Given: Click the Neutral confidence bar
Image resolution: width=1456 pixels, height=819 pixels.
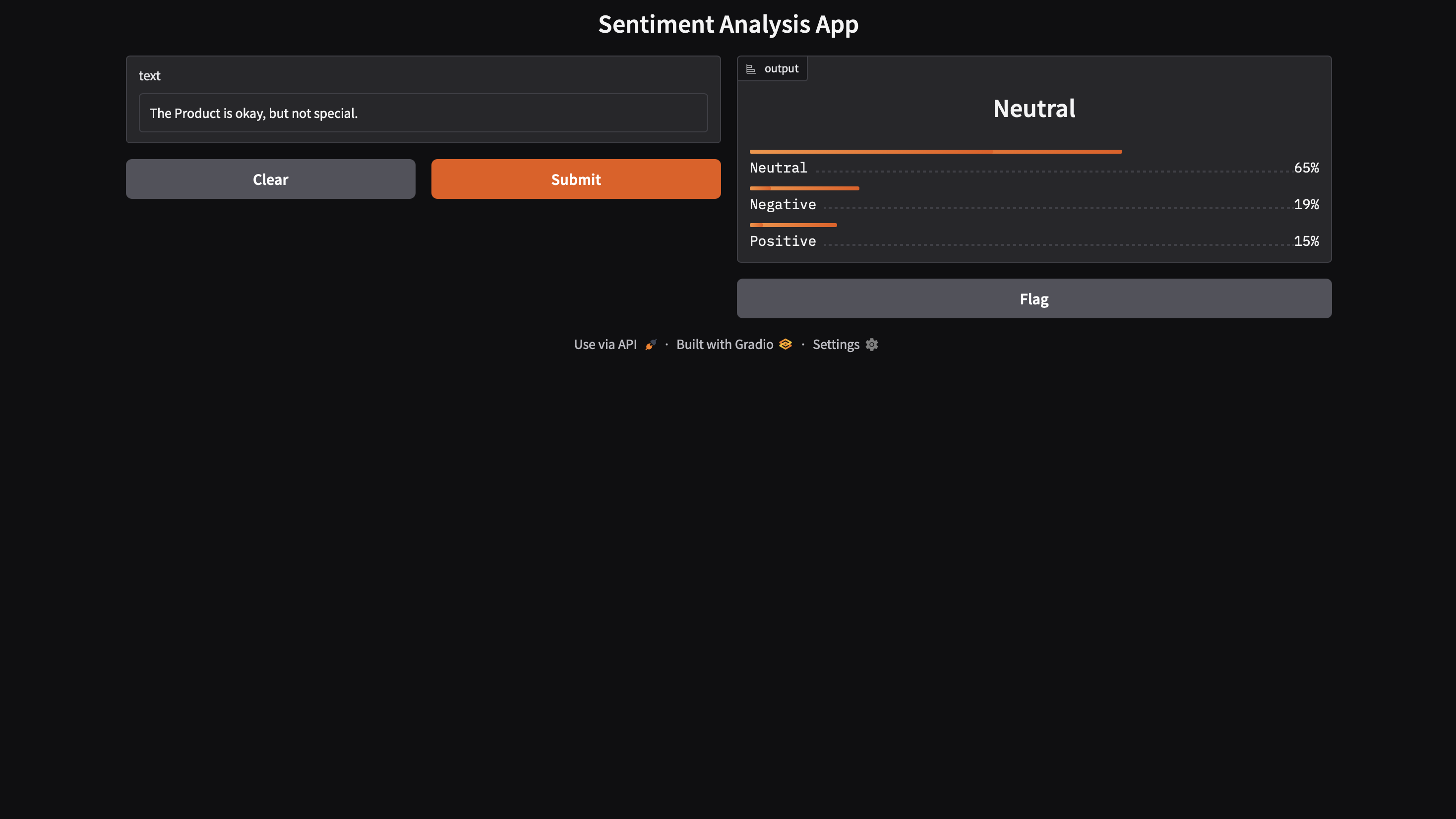Looking at the screenshot, I should pyautogui.click(x=935, y=152).
